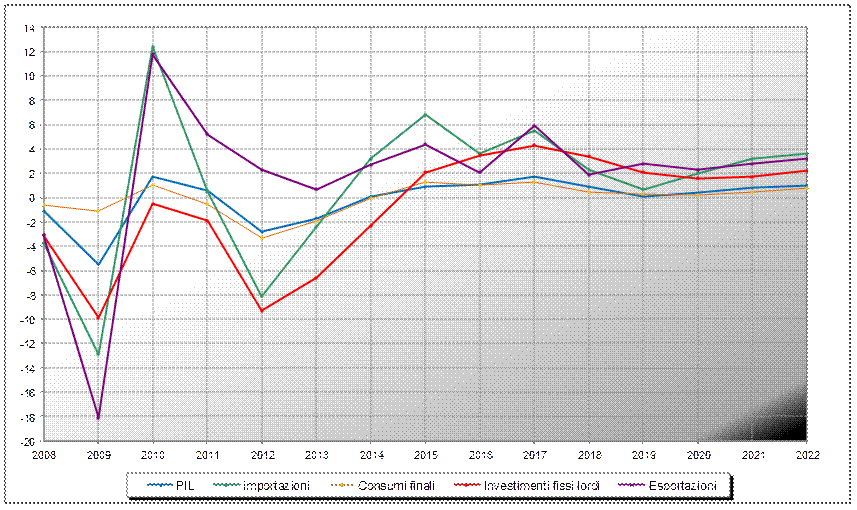Click the purple Esportazioni low point at 2009
This screenshot has width=857, height=510.
(98, 418)
